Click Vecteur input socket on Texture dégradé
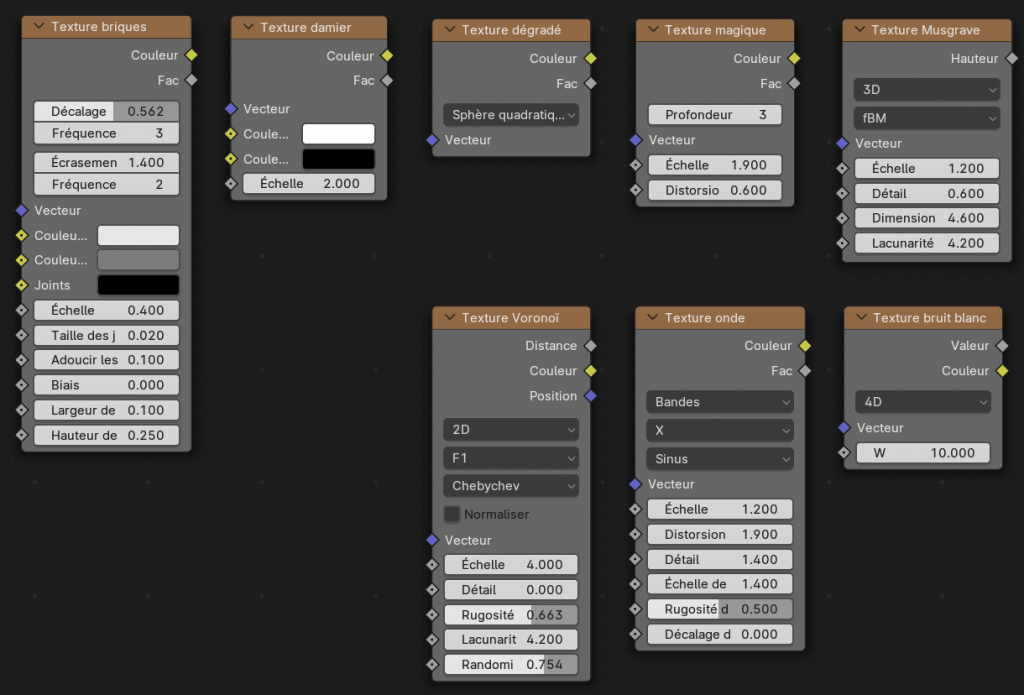The width and height of the screenshot is (1024, 695). [x=432, y=140]
